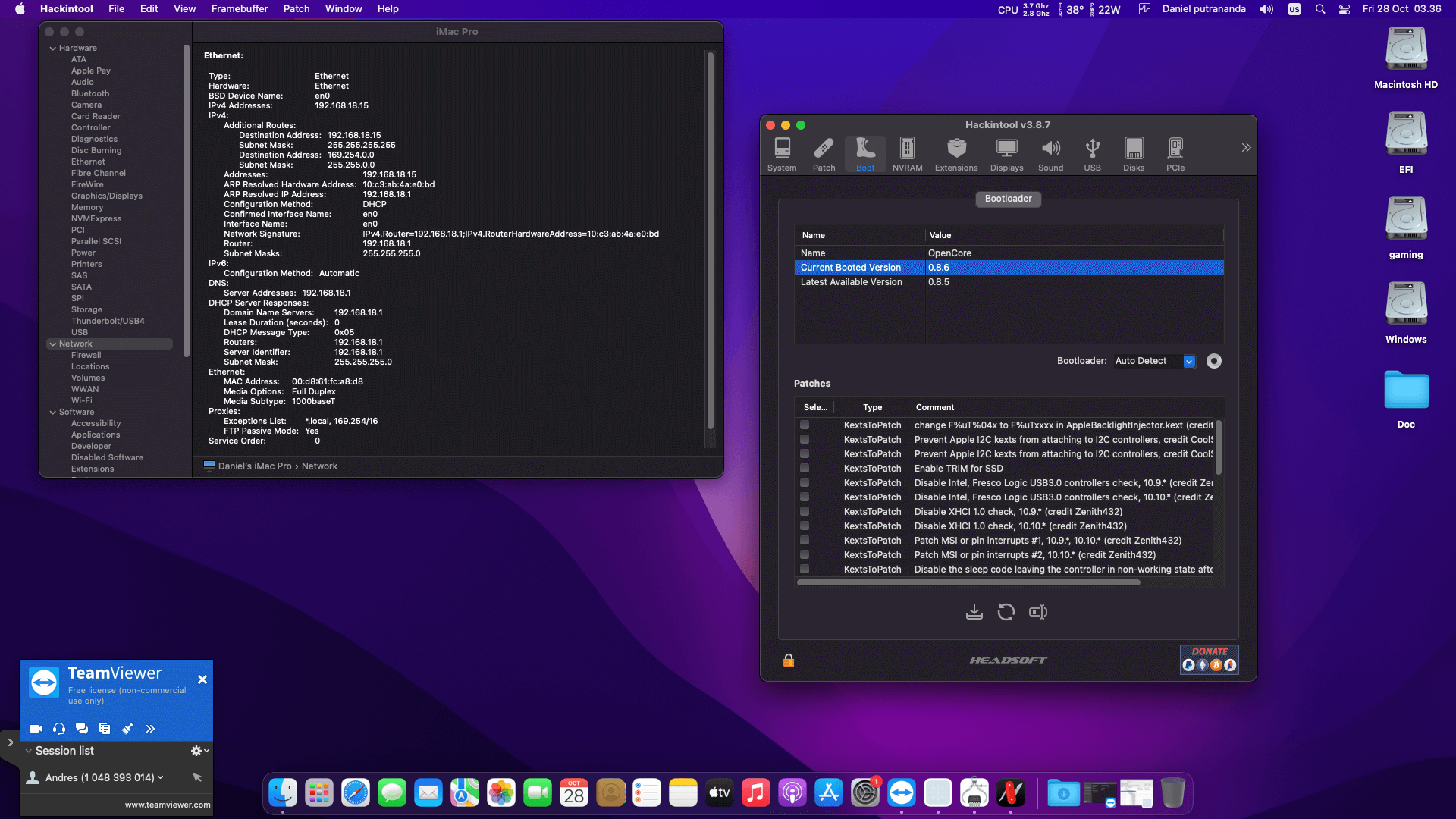Screen dimensions: 1456x819
Task: Collapse the Hardware tree in sidebar
Action: pos(53,48)
